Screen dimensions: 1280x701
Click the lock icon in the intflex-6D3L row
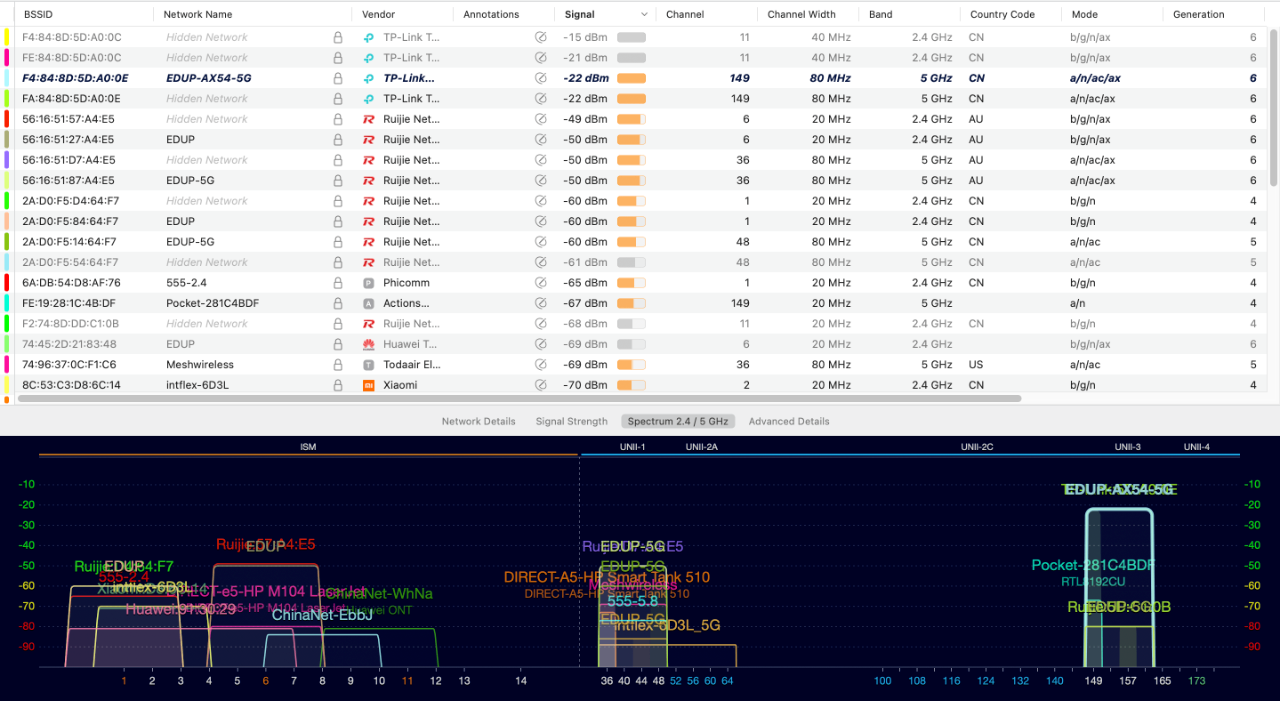tap(338, 385)
